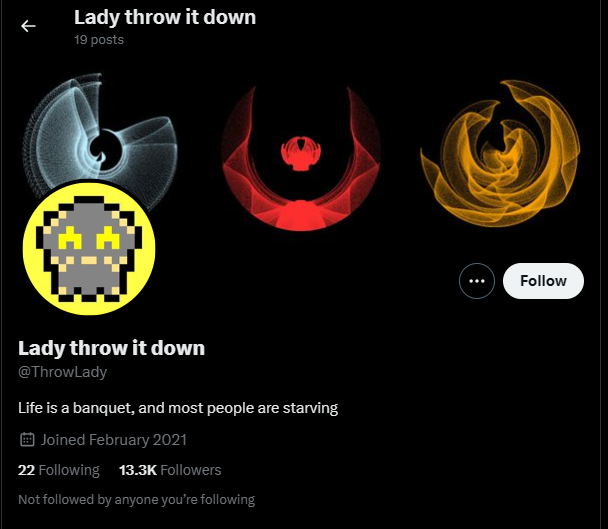The width and height of the screenshot is (608, 529).
Task: Click the header title Lady throw it down
Action: (x=165, y=17)
